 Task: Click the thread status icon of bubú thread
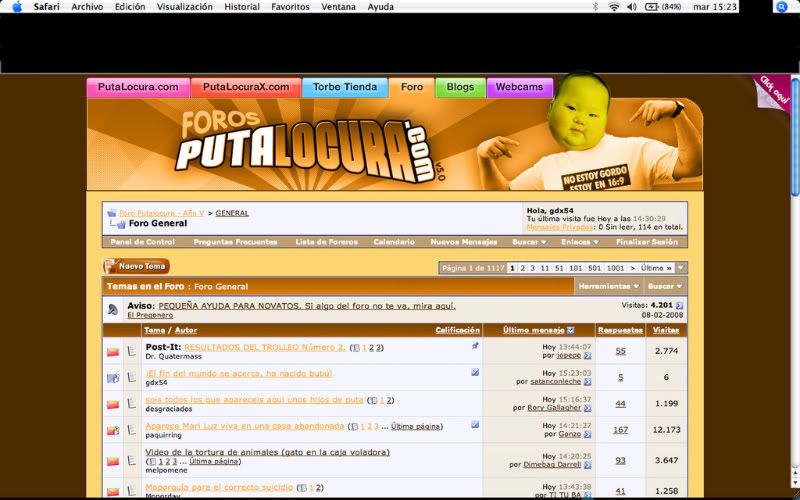click(113, 378)
